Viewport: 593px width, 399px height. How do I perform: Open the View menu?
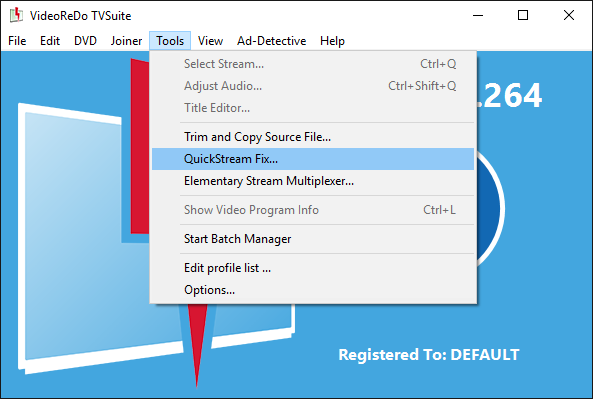click(211, 41)
